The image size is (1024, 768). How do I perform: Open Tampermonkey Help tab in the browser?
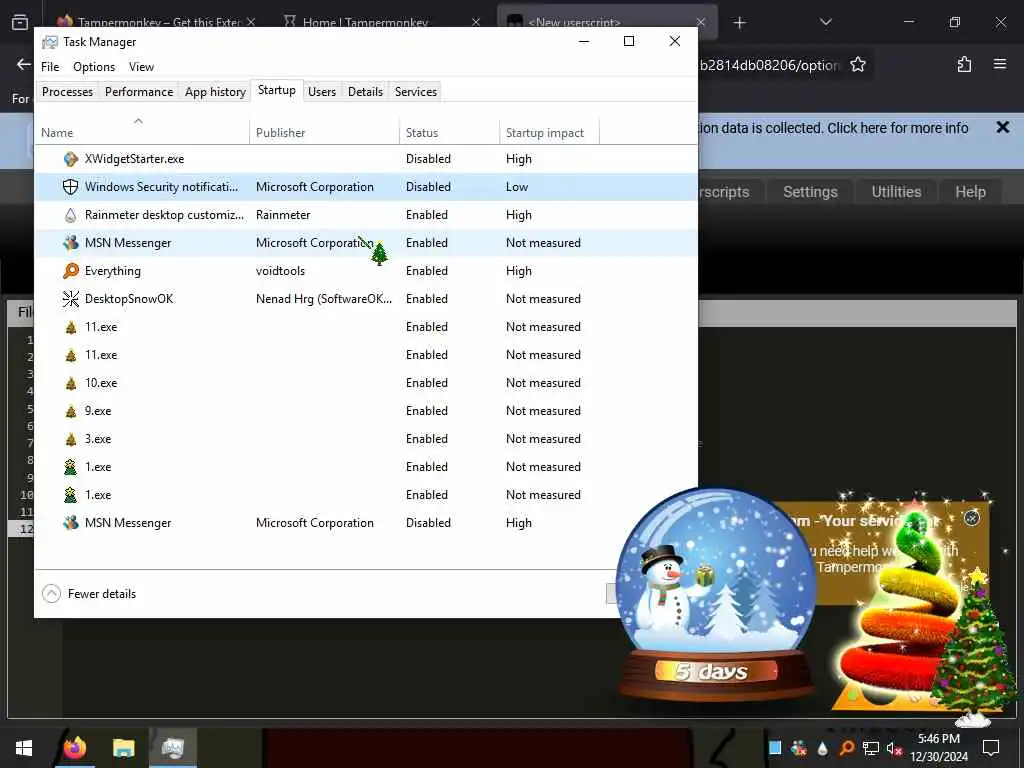pos(970,192)
